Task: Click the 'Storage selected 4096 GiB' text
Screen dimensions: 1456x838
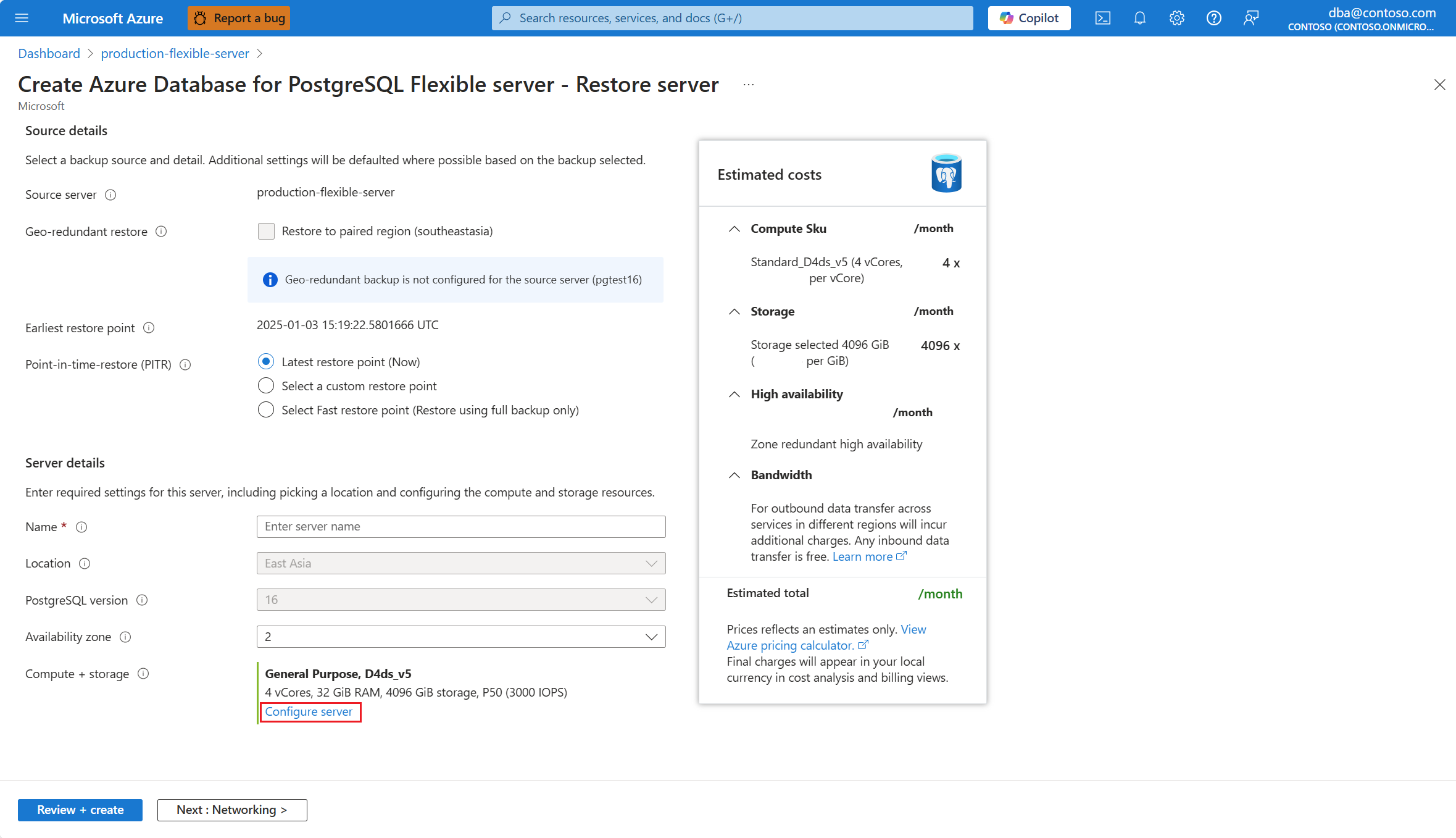Action: [x=820, y=345]
